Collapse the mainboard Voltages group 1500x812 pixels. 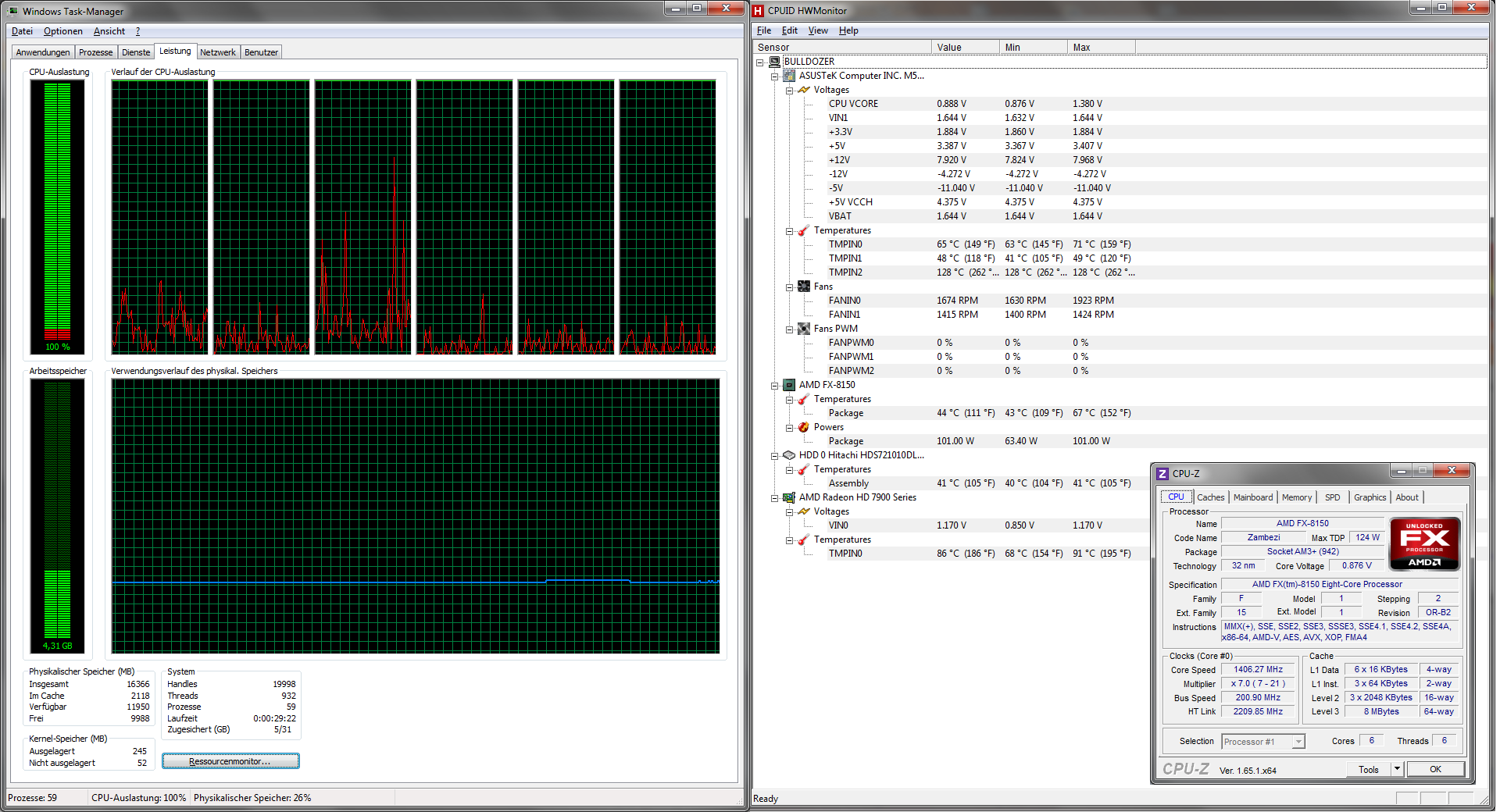click(790, 90)
